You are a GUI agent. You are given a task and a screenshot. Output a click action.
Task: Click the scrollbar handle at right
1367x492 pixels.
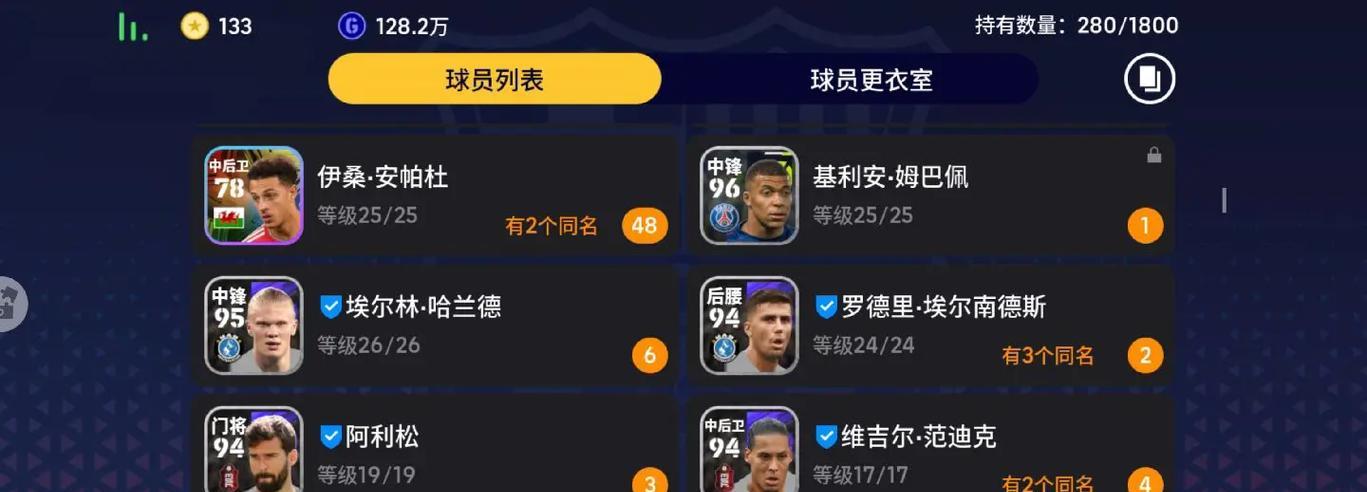(x=1224, y=200)
